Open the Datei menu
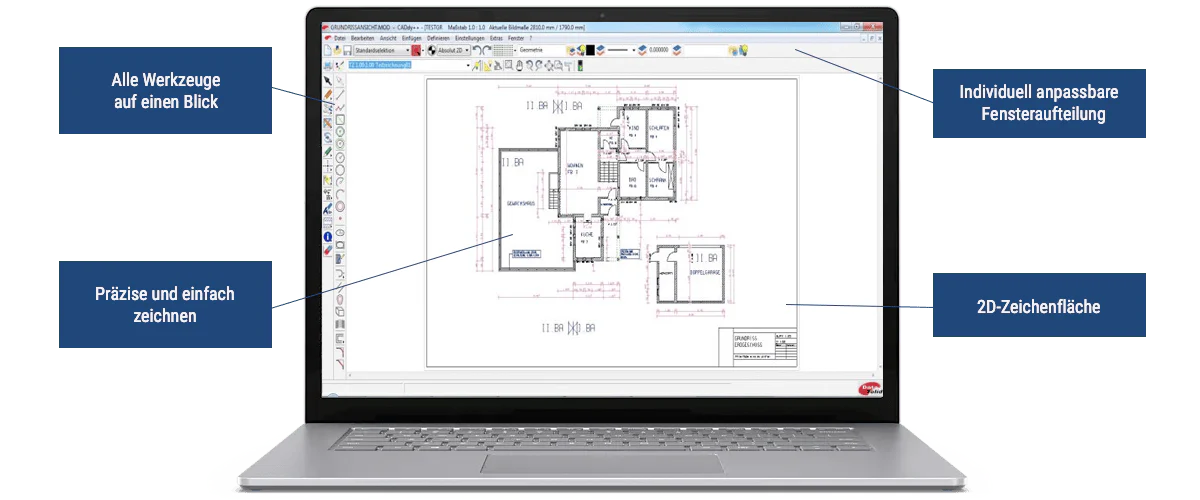Image resolution: width=1200 pixels, height=500 pixels. pyautogui.click(x=340, y=37)
